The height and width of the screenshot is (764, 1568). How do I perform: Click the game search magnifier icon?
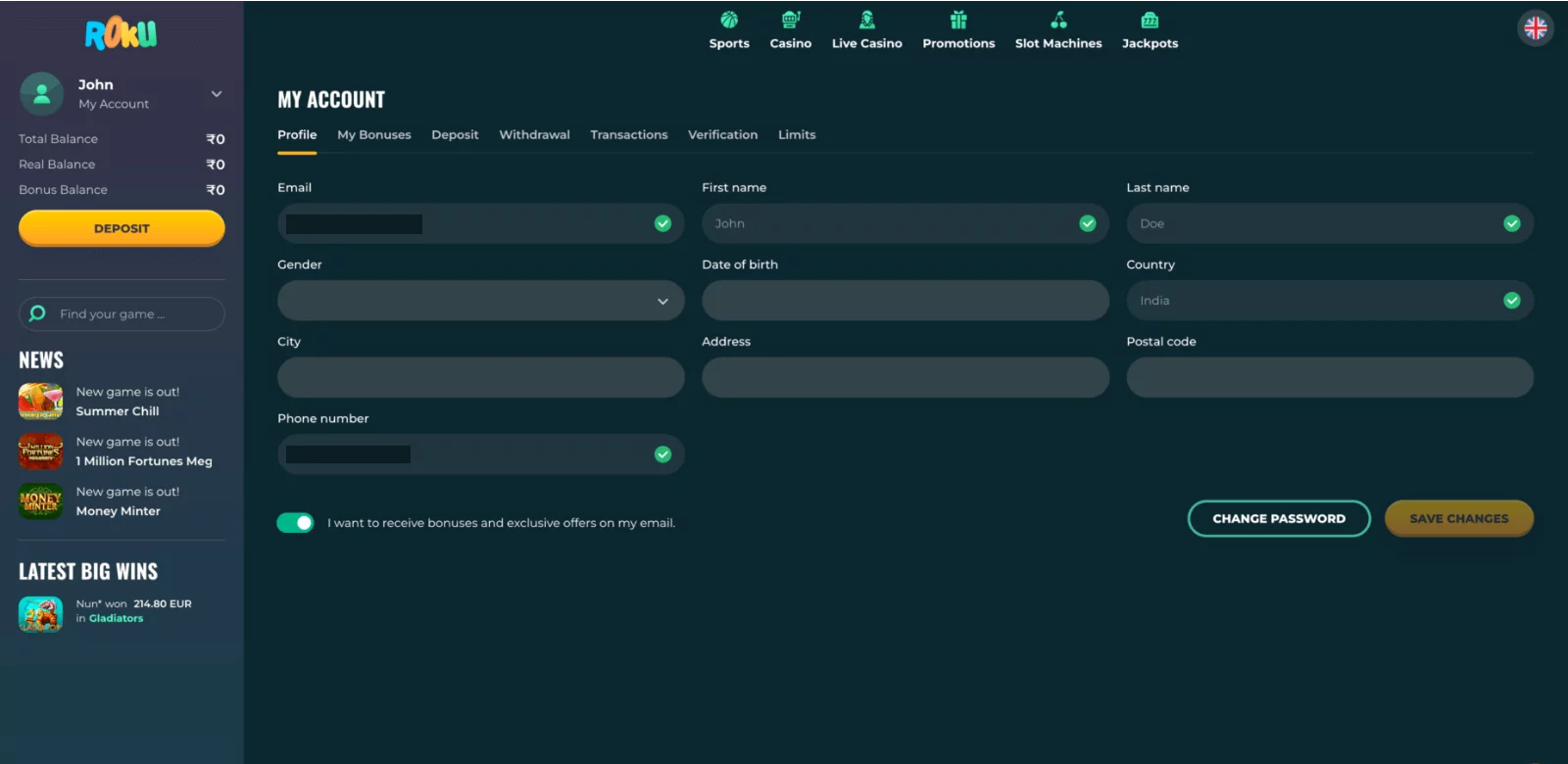coord(37,313)
